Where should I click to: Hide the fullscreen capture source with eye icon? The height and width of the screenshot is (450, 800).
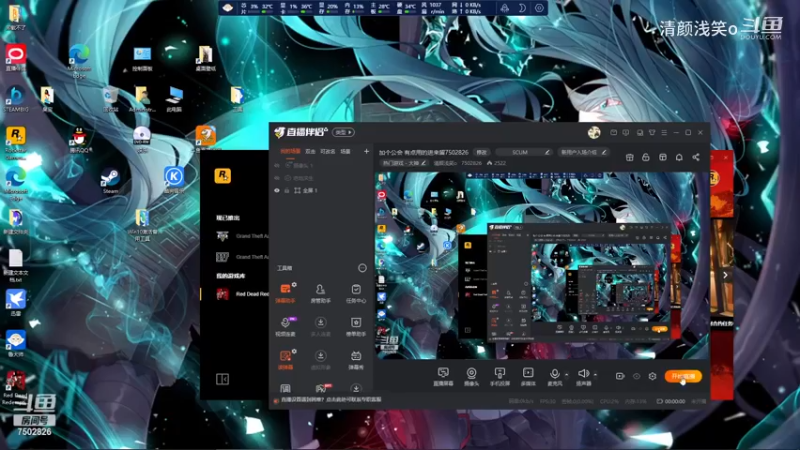(277, 190)
